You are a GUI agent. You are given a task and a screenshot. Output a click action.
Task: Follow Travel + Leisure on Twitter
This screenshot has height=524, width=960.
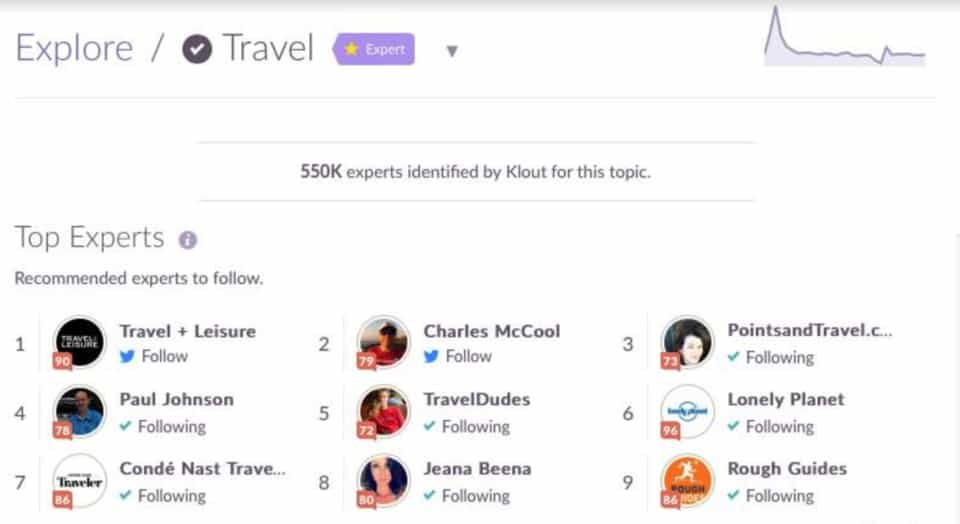pyautogui.click(x=153, y=356)
